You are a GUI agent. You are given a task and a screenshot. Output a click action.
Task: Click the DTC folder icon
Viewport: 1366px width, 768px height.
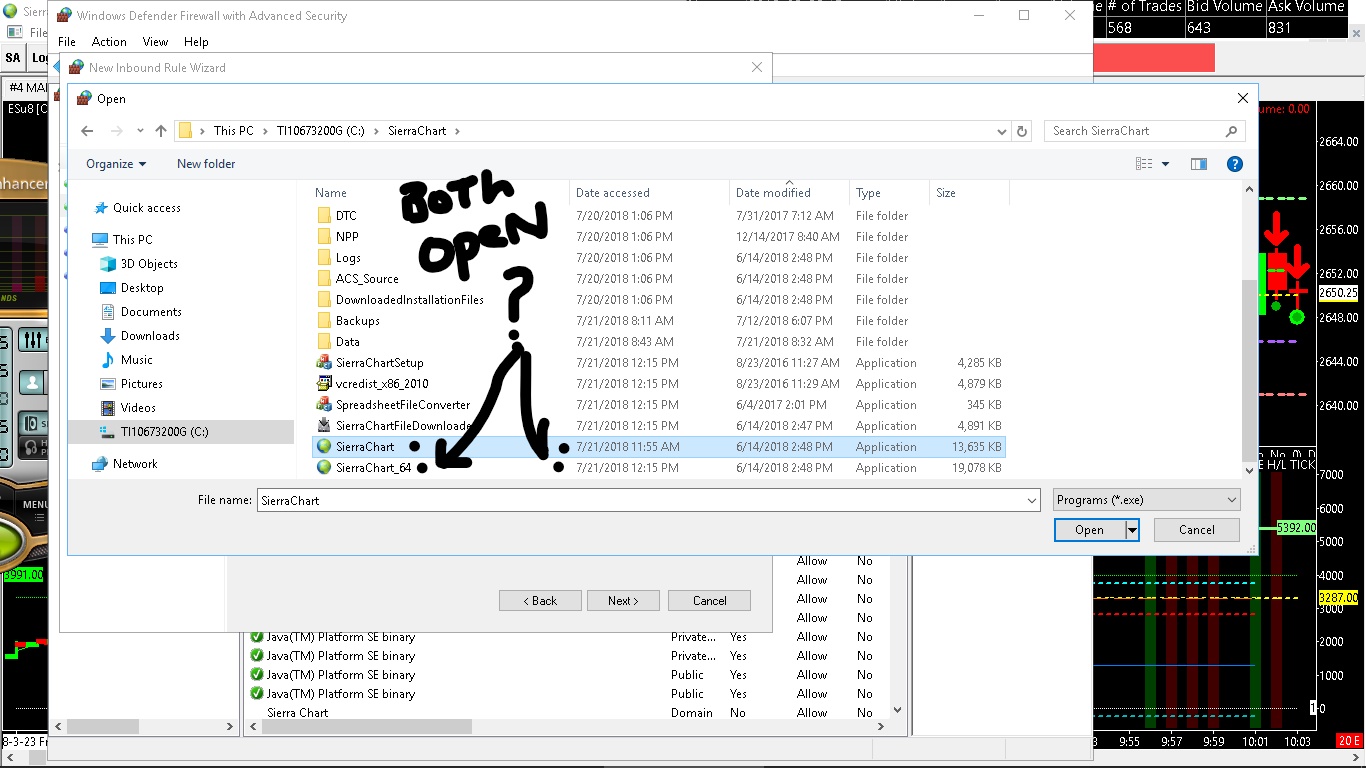click(x=324, y=216)
